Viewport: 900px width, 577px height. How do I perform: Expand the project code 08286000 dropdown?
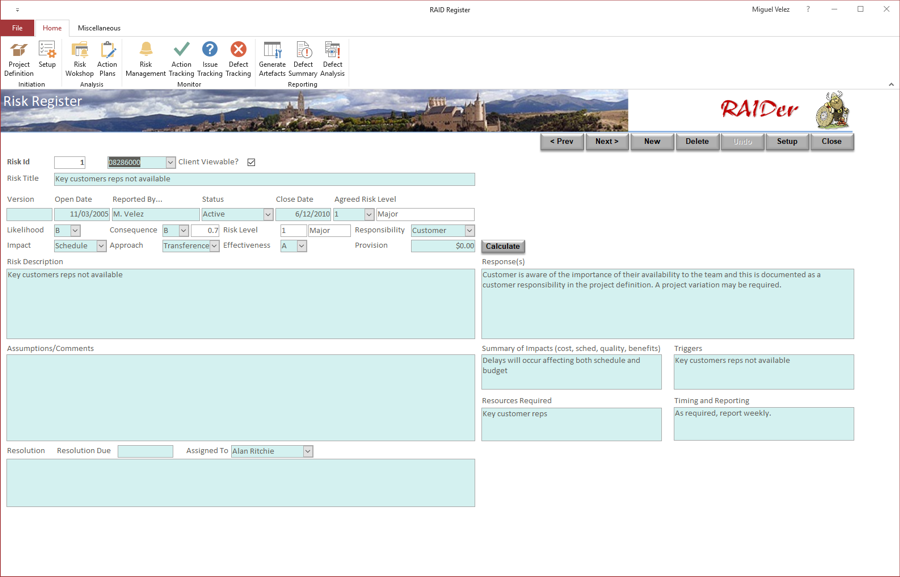[x=170, y=162]
